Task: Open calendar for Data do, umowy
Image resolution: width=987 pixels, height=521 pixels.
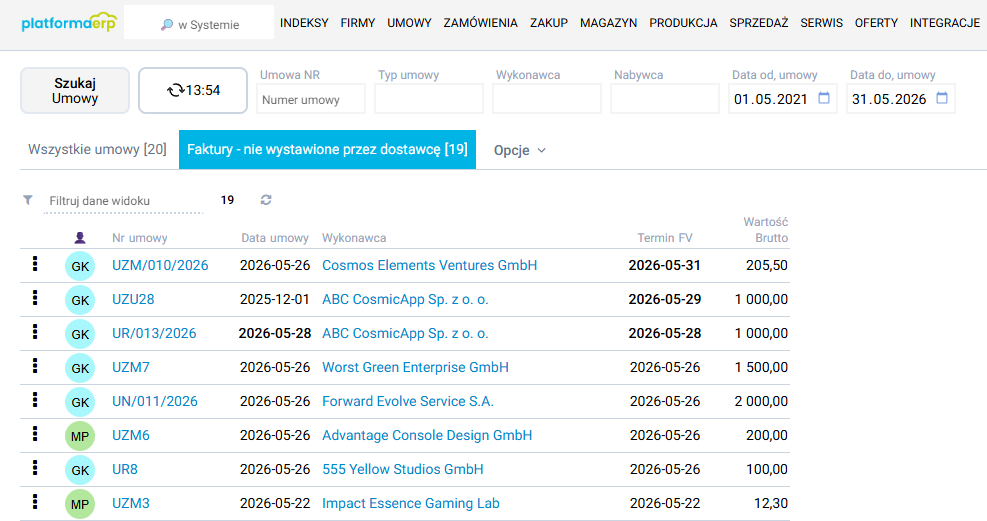Action: coord(942,98)
